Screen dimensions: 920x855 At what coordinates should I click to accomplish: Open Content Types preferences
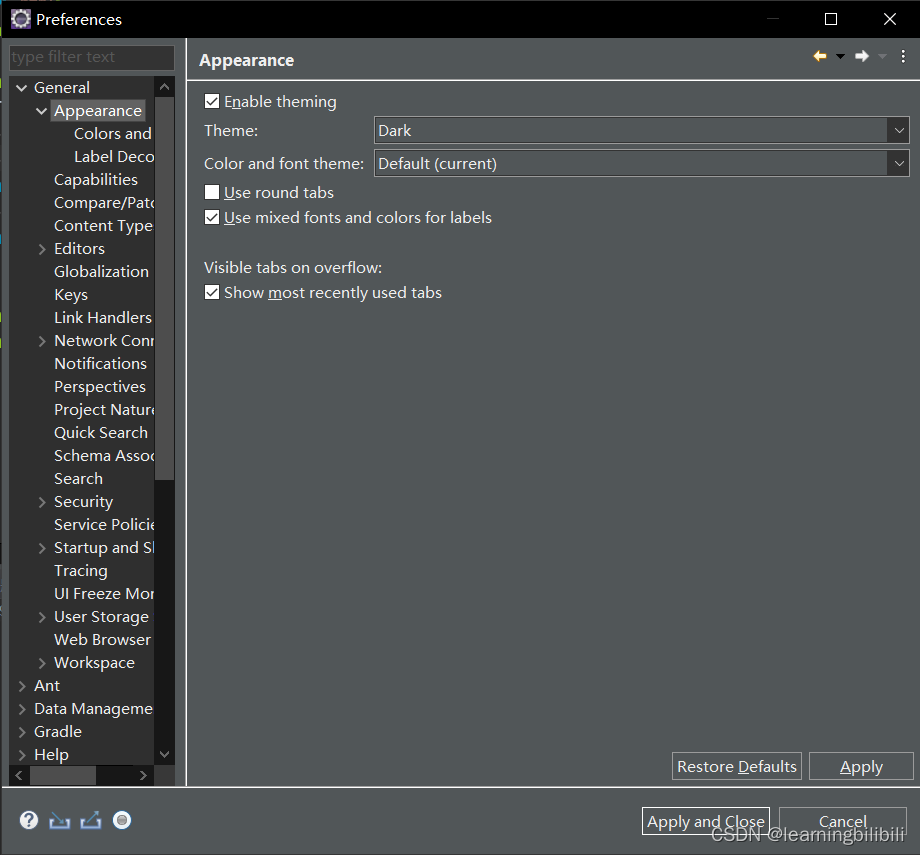pyautogui.click(x=103, y=226)
